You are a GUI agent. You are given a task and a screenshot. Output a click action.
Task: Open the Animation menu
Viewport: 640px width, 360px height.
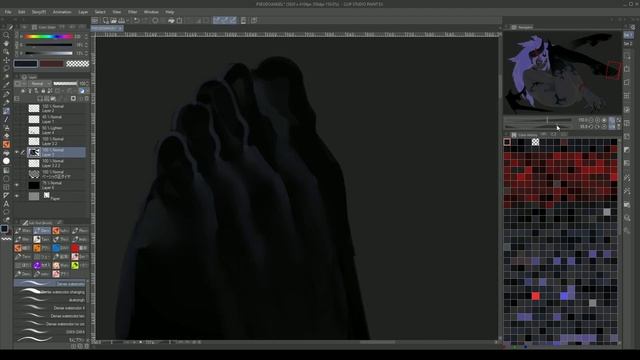tap(62, 12)
